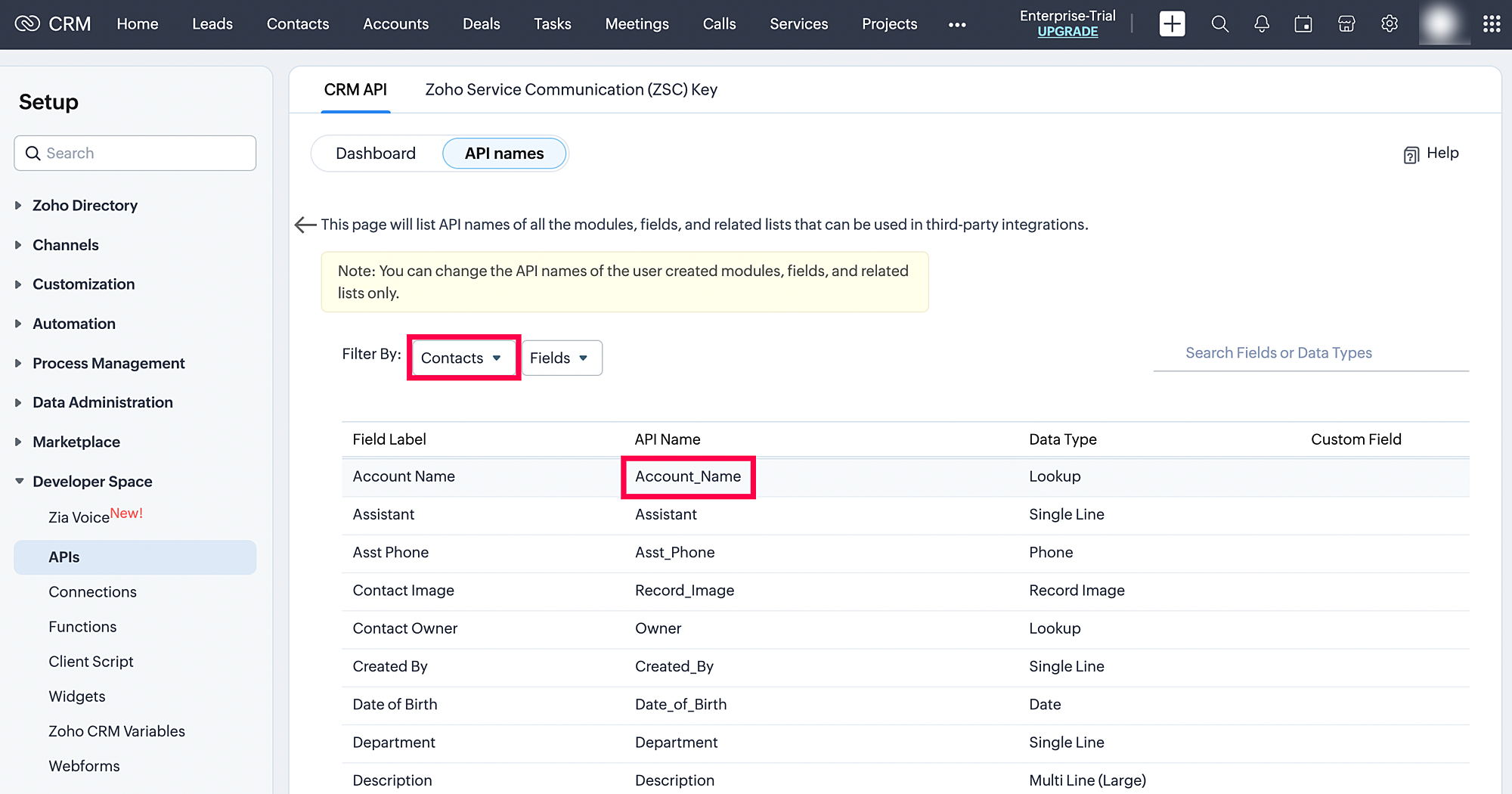The width and height of the screenshot is (1512, 794).
Task: Open the notifications bell icon
Action: (1262, 24)
